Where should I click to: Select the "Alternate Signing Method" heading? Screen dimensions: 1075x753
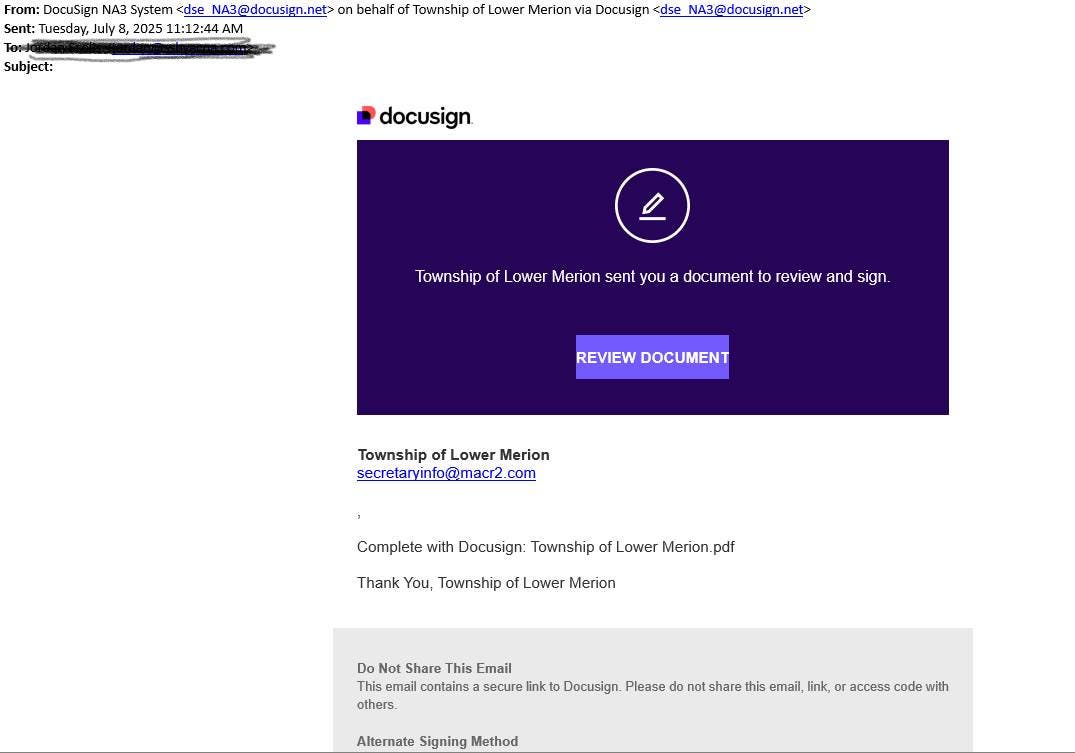click(x=437, y=741)
